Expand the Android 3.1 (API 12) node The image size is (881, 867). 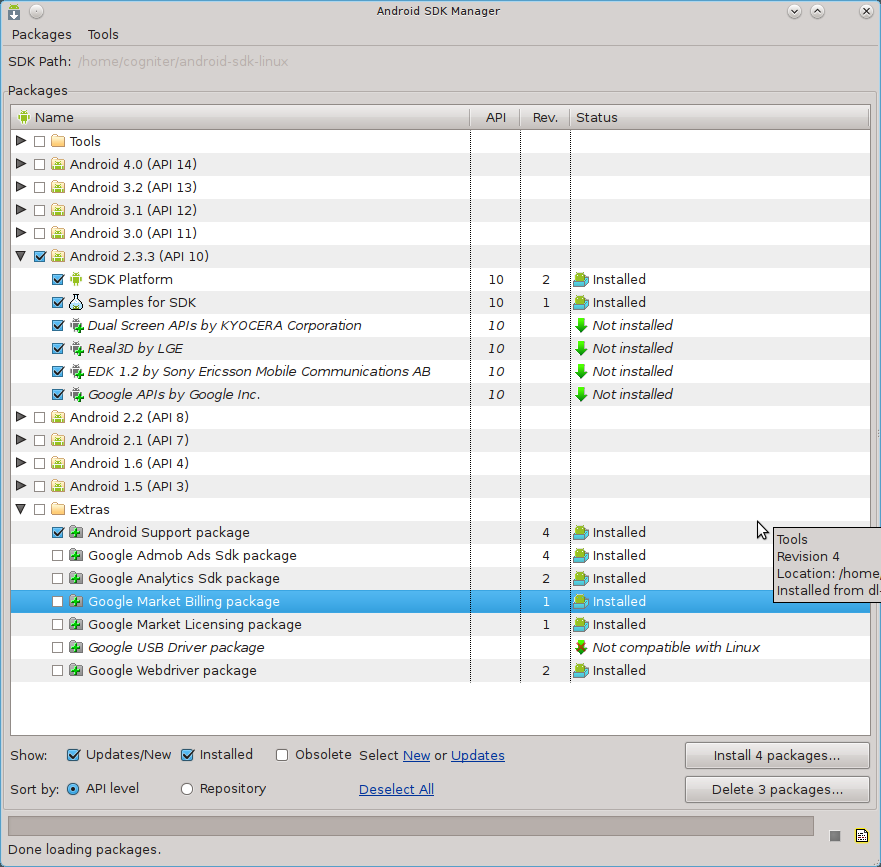click(x=21, y=210)
